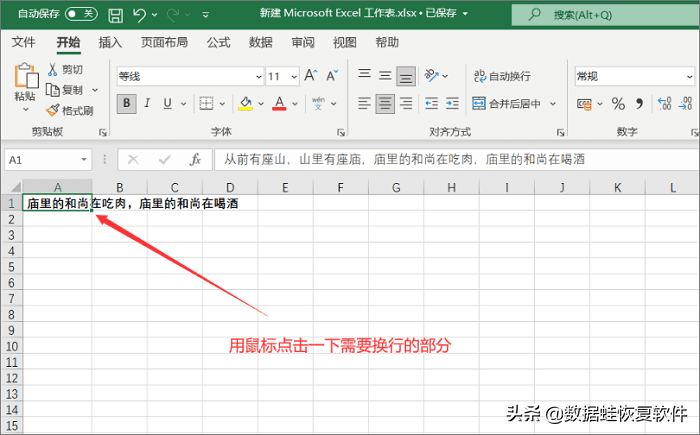Toggle Top Align icon
Viewport: 700px width, 435px height.
[x=364, y=75]
